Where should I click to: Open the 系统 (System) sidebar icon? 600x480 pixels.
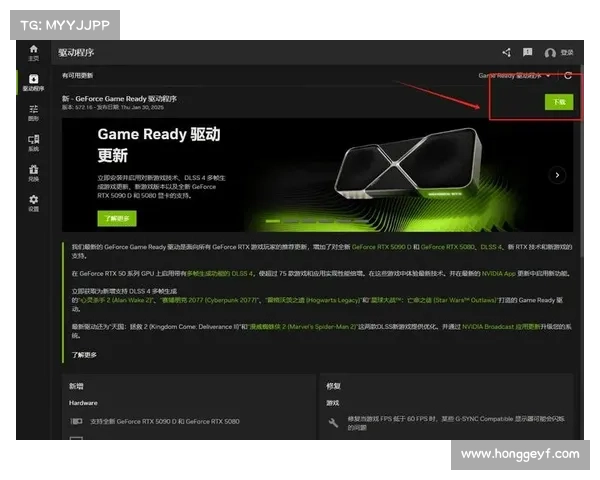coord(34,143)
